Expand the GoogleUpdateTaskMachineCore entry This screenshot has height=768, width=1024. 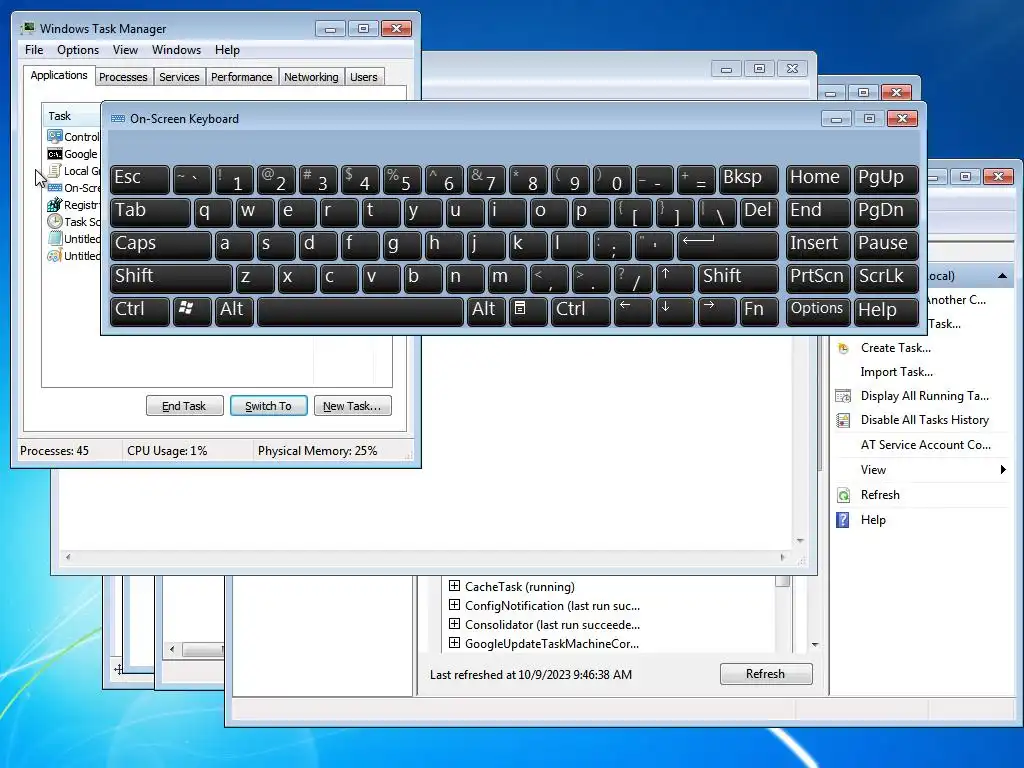[x=455, y=643]
